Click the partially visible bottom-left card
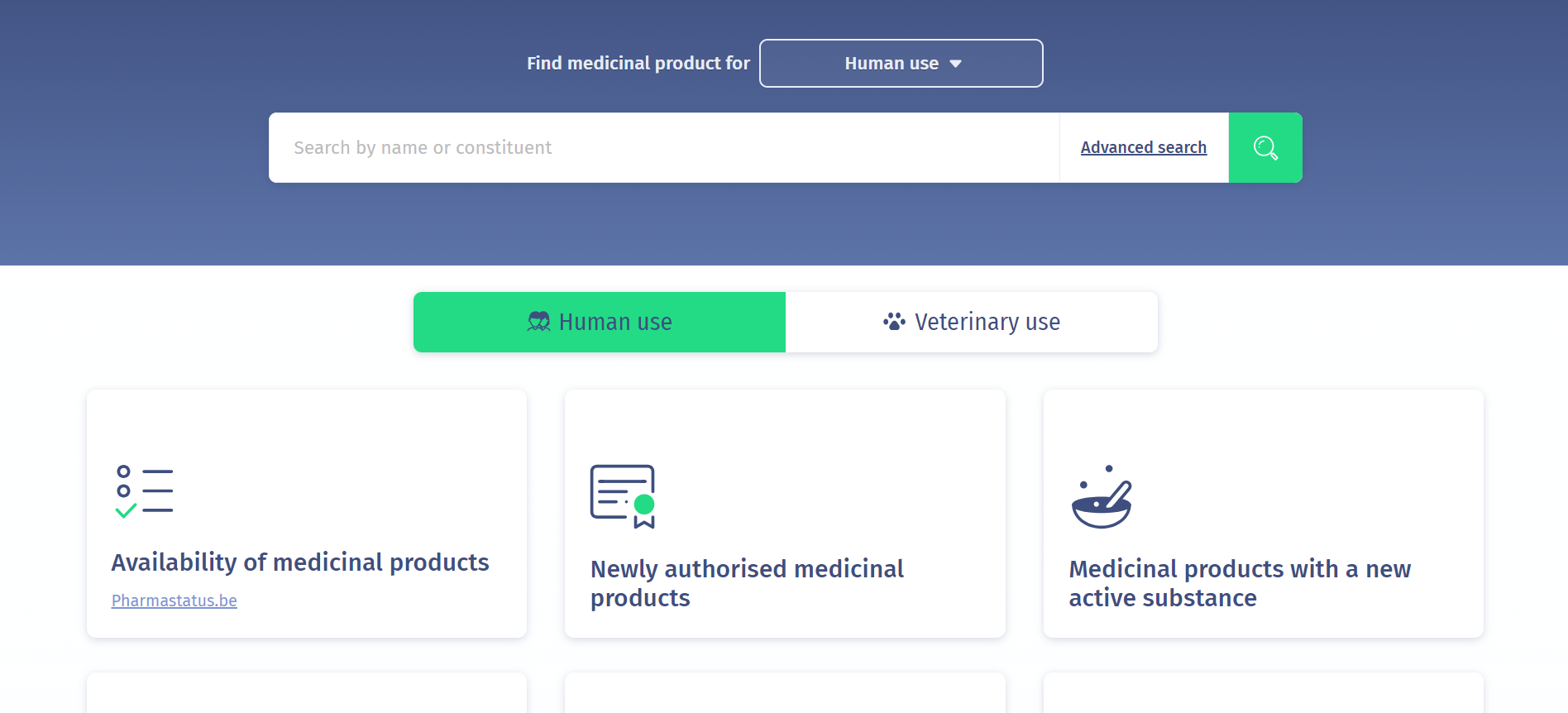 (307, 693)
